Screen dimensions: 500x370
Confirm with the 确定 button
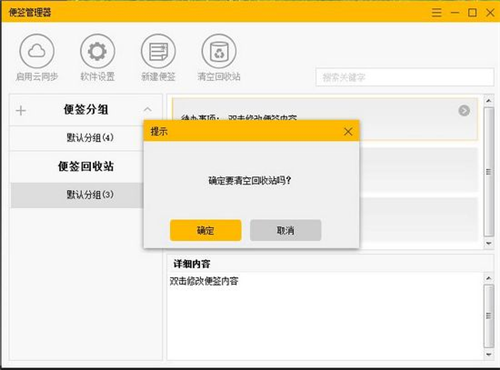click(205, 230)
